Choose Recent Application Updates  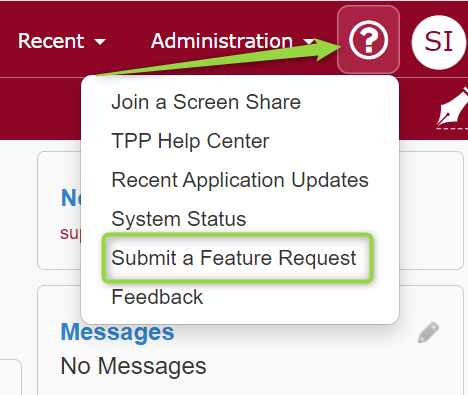240,180
